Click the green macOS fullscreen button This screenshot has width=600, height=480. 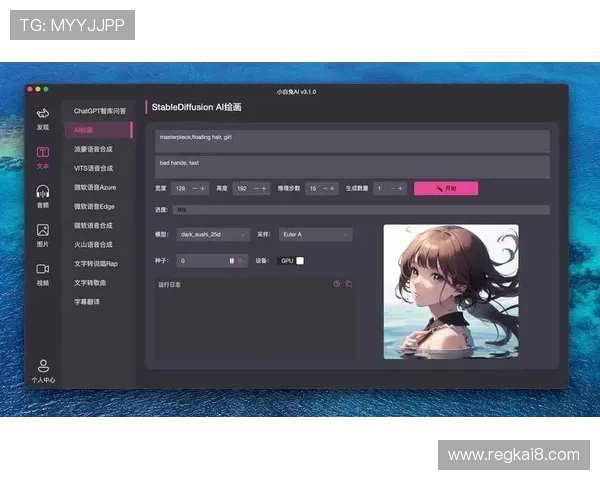[46, 89]
